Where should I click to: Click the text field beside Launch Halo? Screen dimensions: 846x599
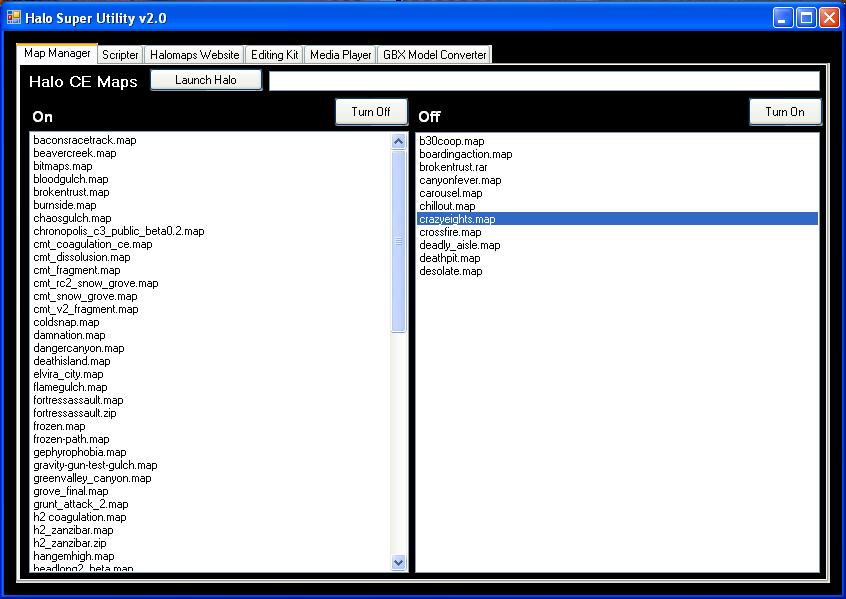[544, 81]
